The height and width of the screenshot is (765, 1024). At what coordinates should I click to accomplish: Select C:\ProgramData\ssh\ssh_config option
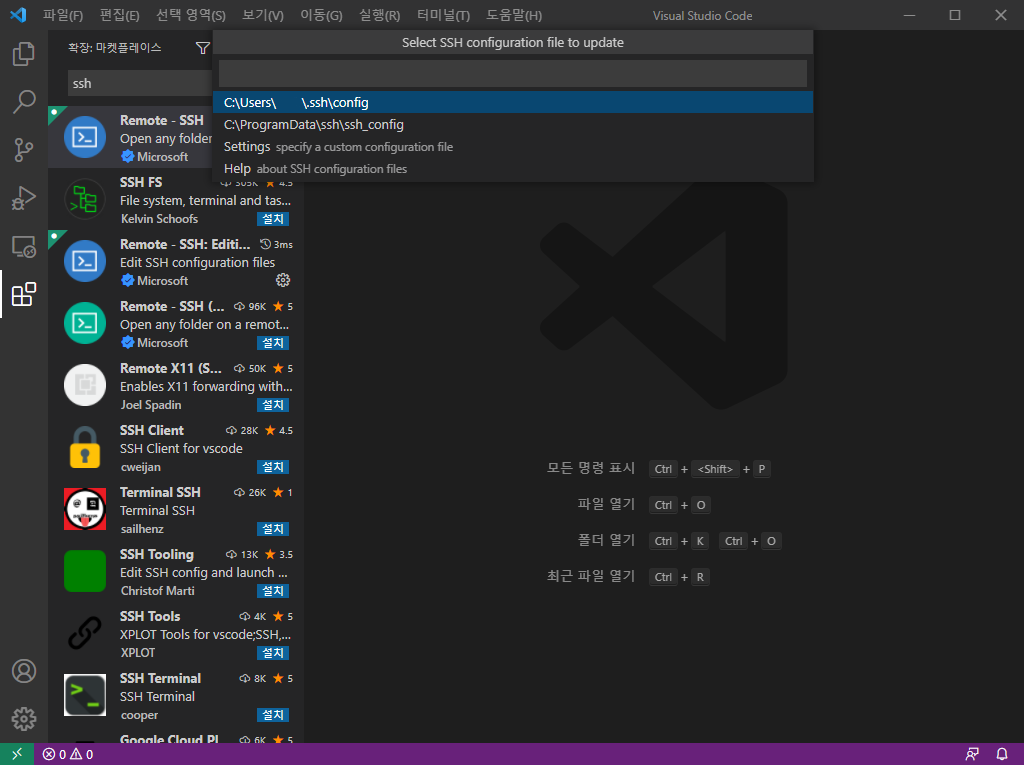pos(513,125)
